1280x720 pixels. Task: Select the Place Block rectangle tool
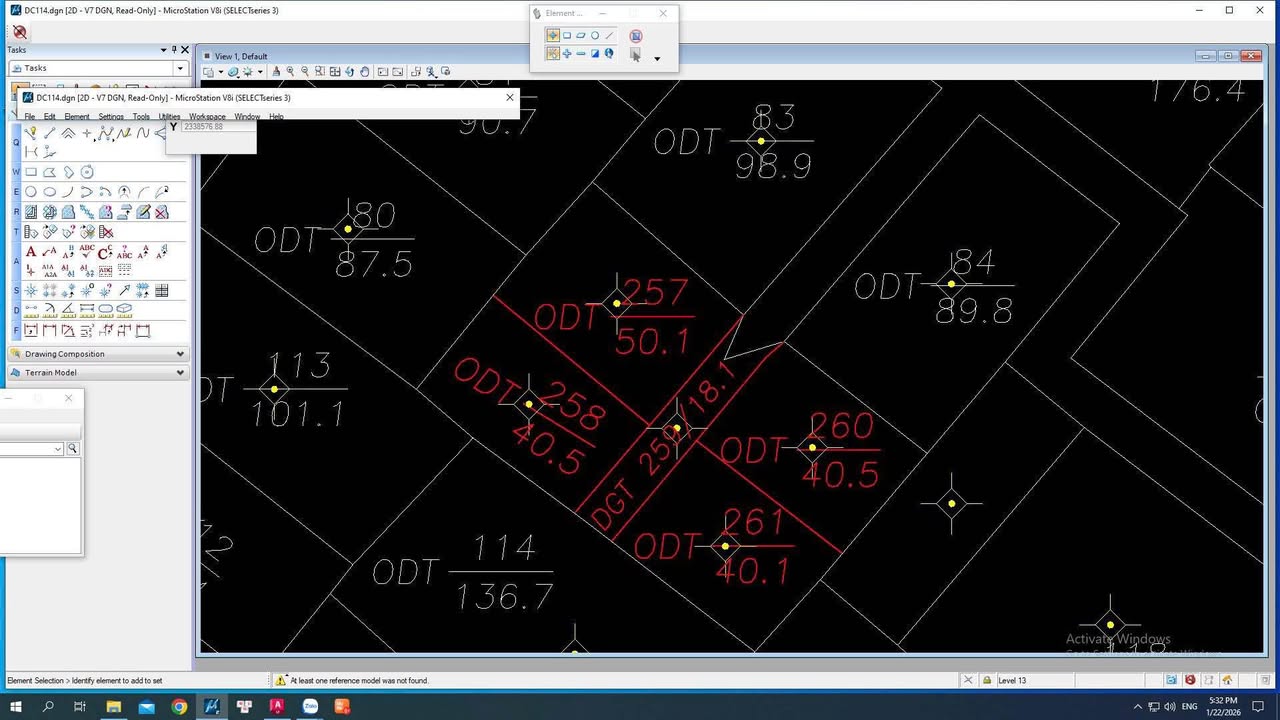(31, 172)
